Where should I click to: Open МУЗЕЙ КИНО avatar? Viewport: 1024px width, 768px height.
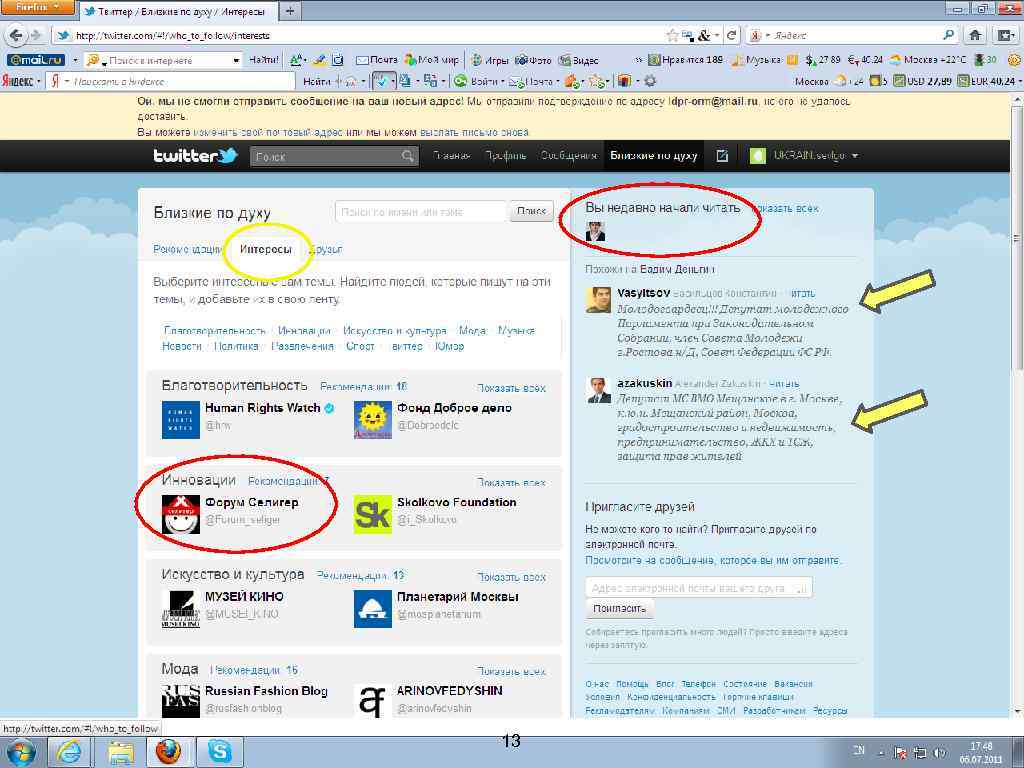pos(180,609)
